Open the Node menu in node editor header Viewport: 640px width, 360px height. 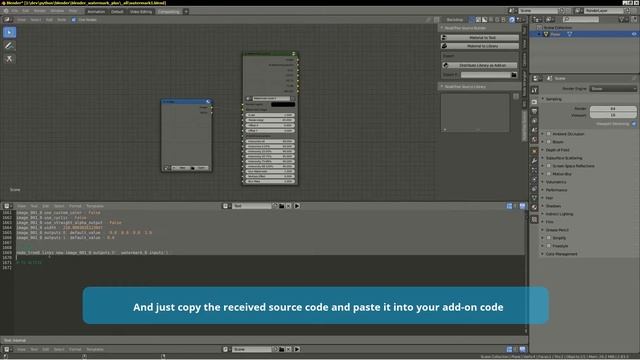[x=62, y=20]
